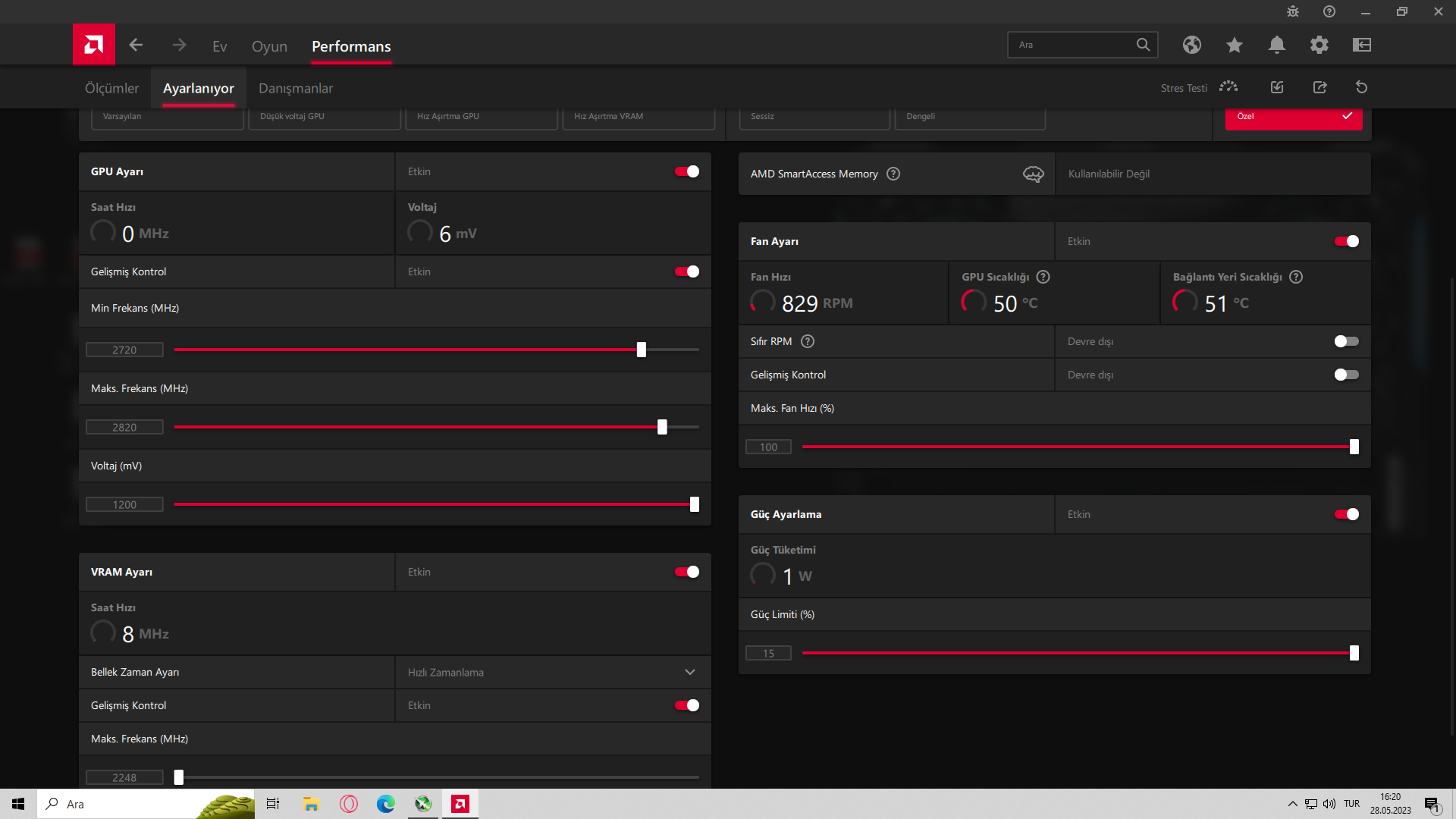Show Bağlantı Yeri Sıcaklığı help tooltip
The image size is (1456, 819).
click(x=1296, y=277)
